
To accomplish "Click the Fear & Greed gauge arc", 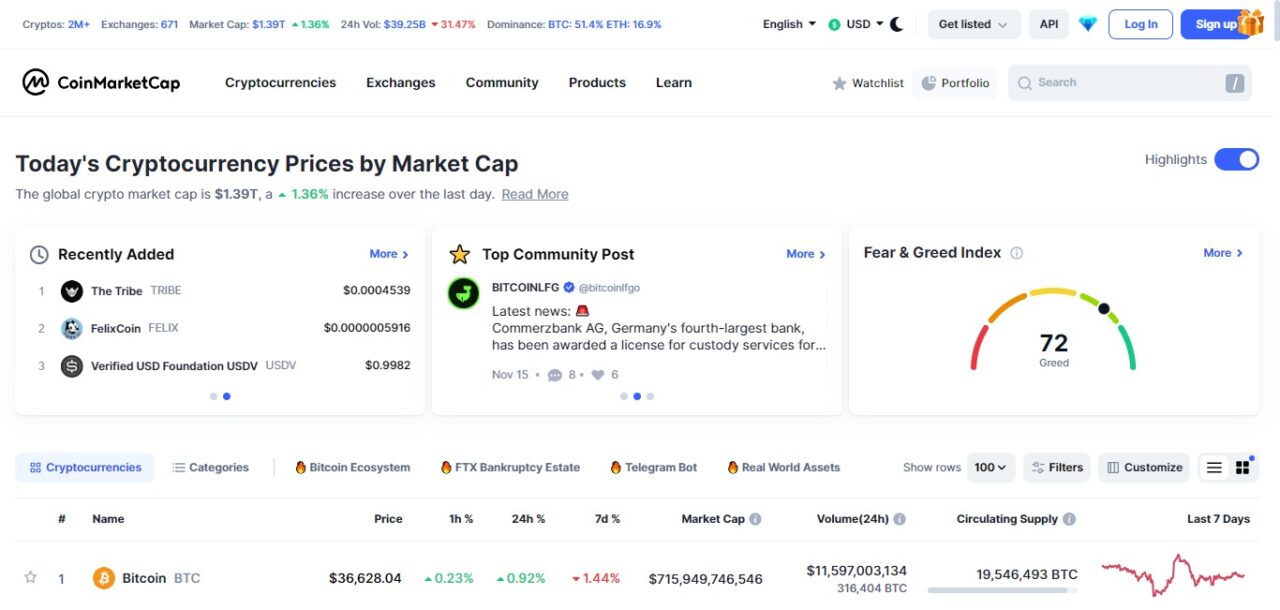I will (1054, 329).
